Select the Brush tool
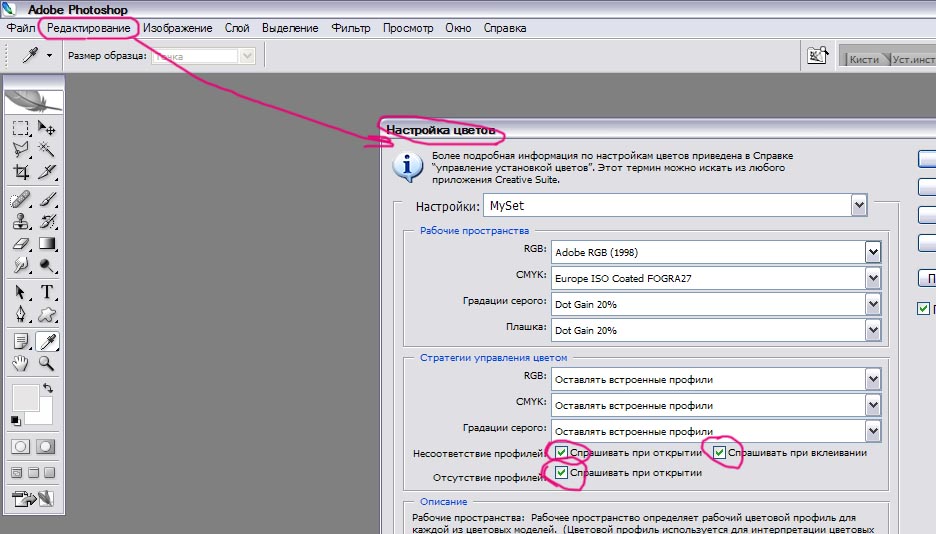 (47, 199)
